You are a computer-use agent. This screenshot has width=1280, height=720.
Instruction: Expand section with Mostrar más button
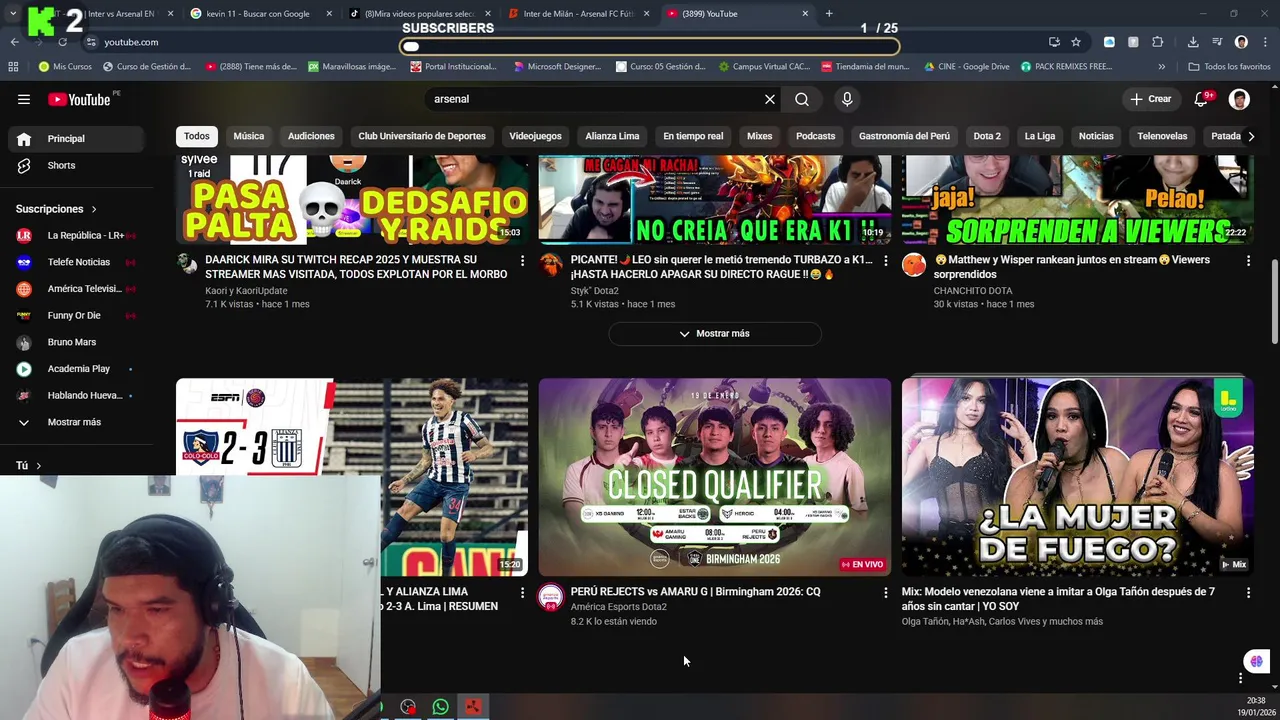[x=715, y=334]
